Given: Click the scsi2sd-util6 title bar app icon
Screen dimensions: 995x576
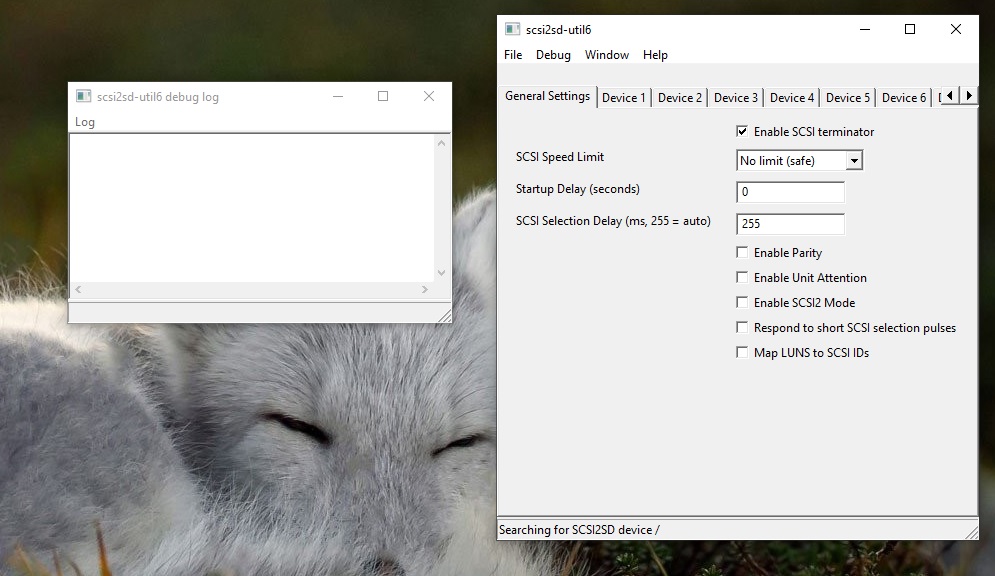Looking at the screenshot, I should point(512,29).
